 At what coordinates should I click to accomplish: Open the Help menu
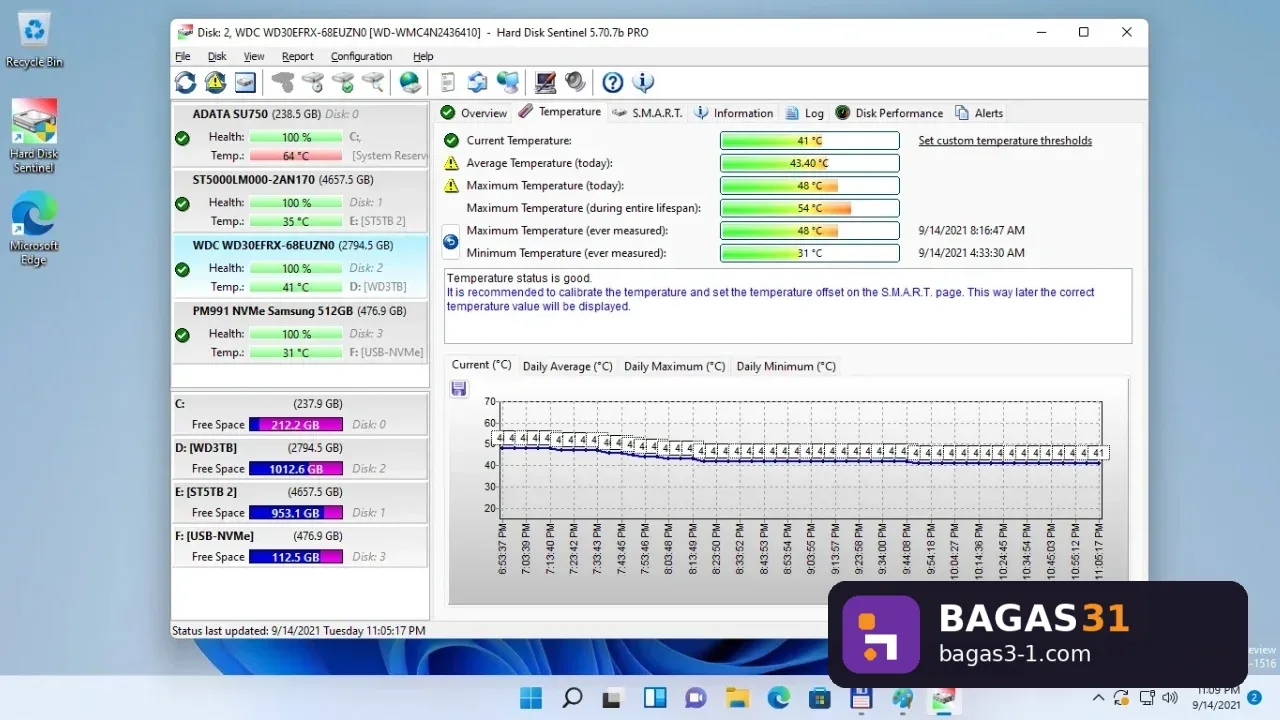(423, 56)
